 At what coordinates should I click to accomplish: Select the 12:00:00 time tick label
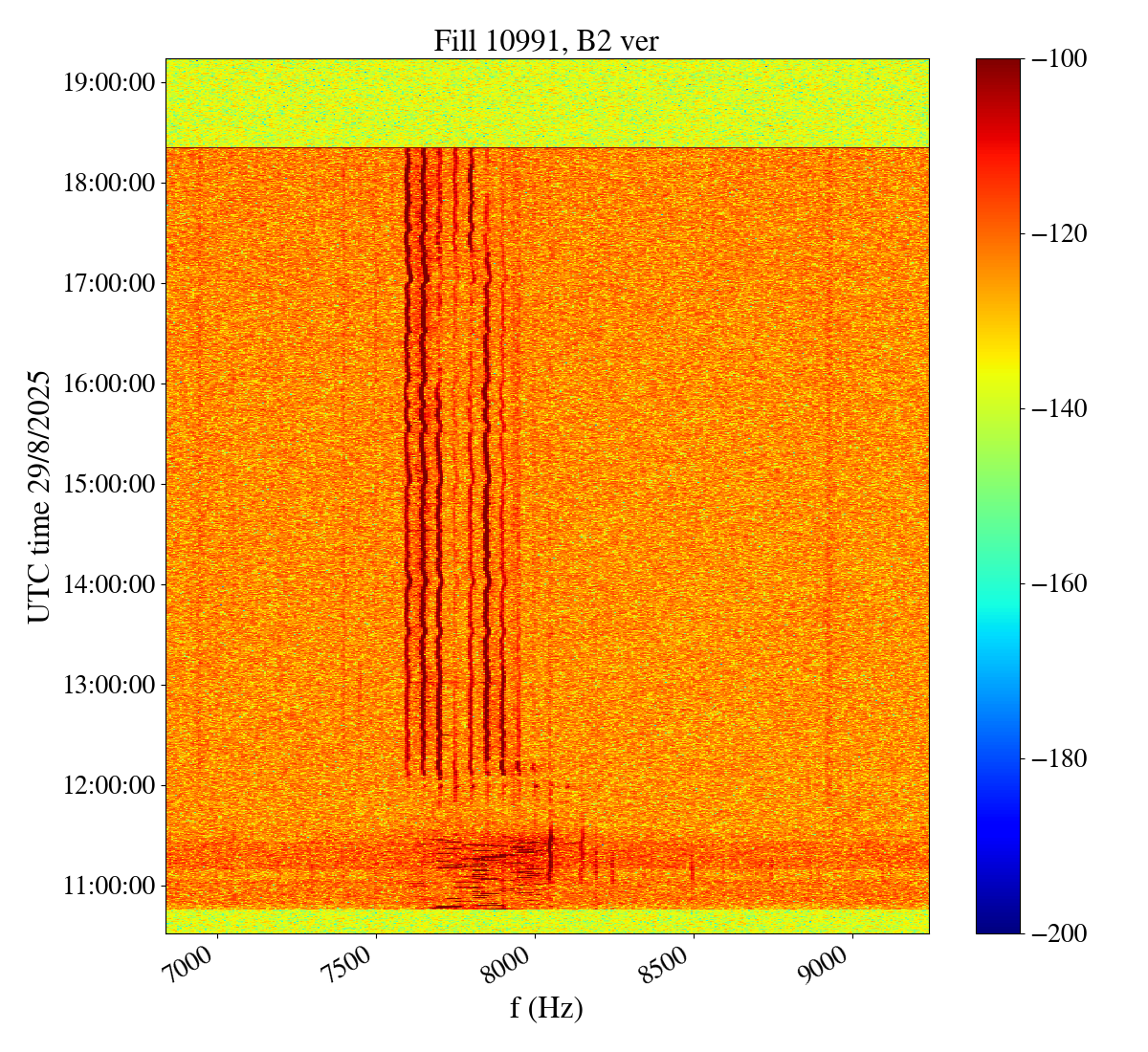coord(108,785)
